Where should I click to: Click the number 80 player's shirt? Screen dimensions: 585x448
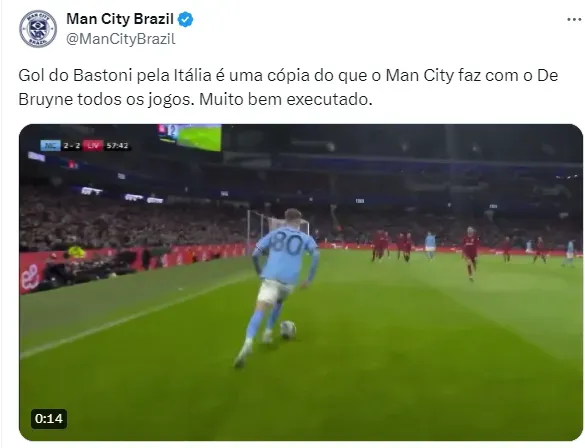pyautogui.click(x=287, y=254)
